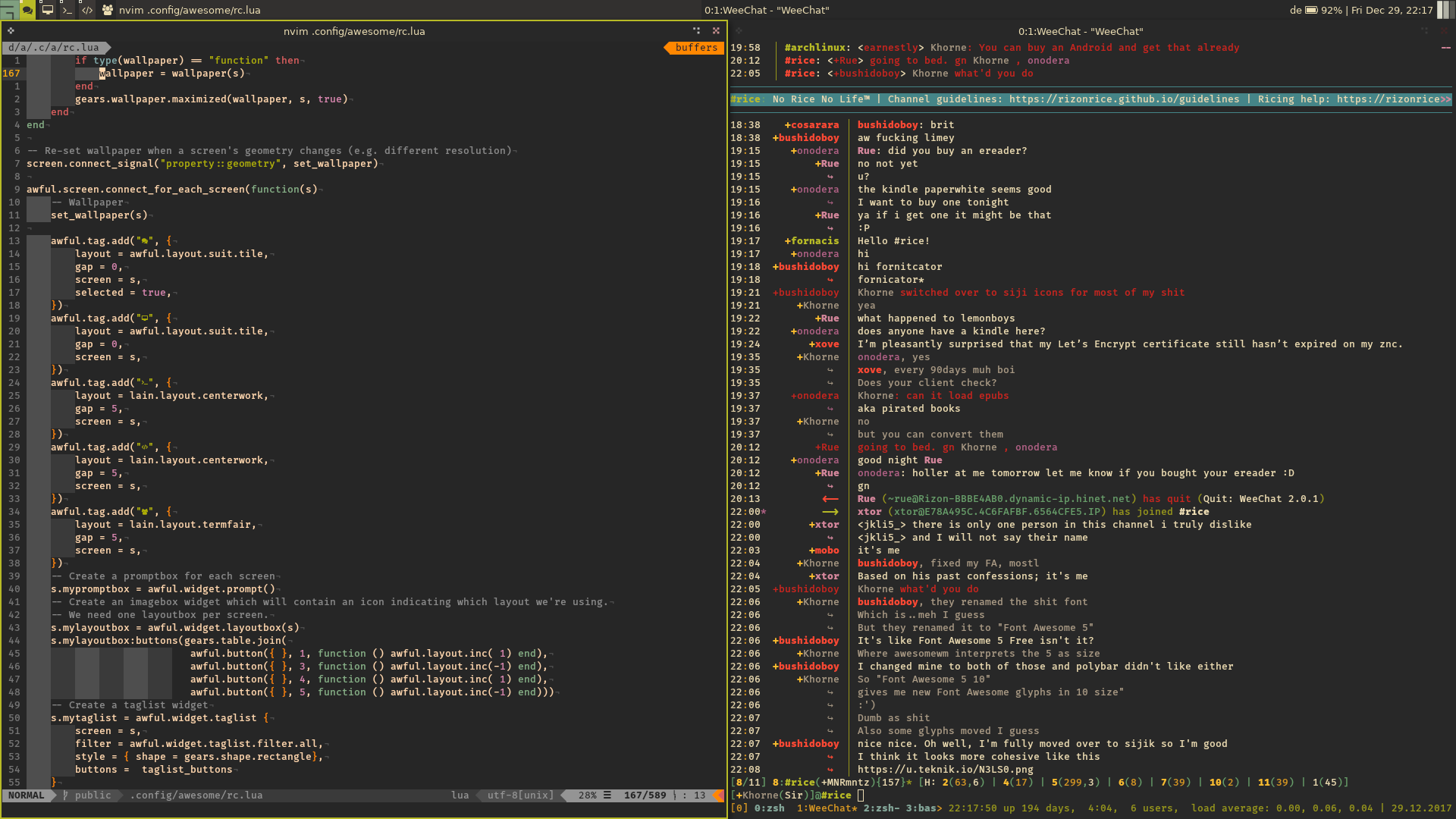This screenshot has height=819, width=1456.
Task: Select the code </> tag
Action: point(86,10)
